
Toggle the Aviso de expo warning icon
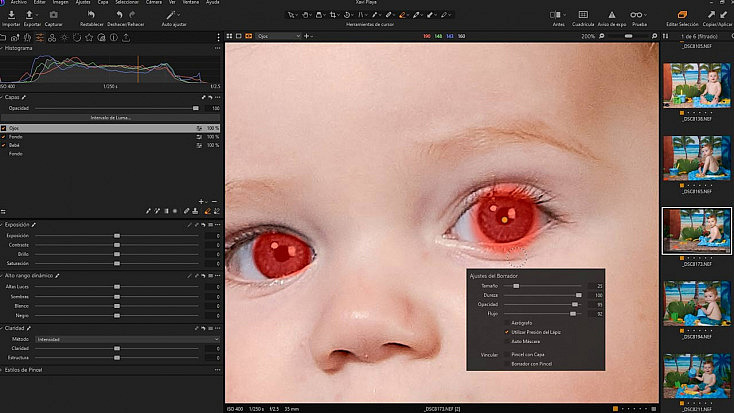click(611, 15)
